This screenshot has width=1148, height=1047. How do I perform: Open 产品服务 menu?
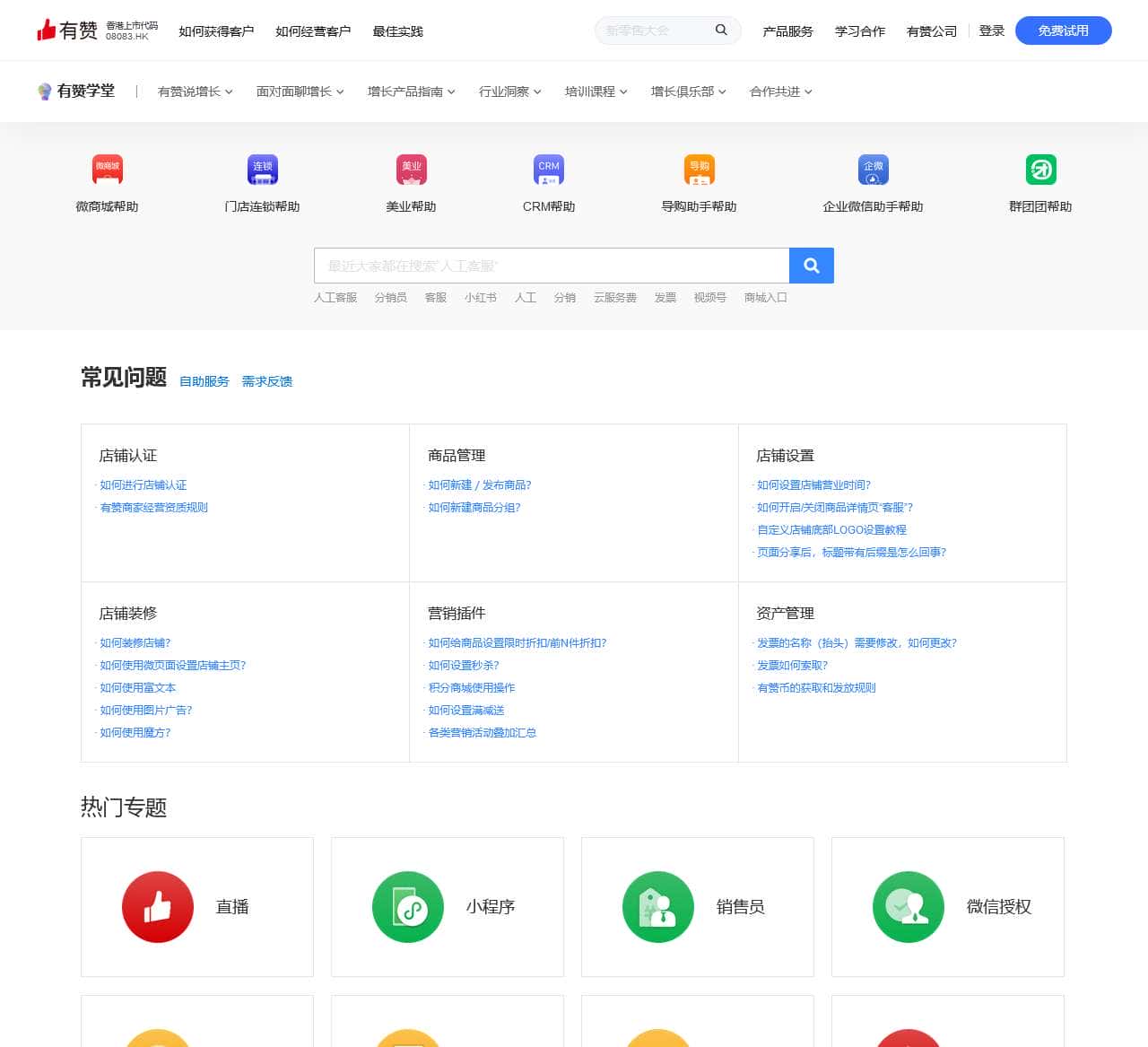[787, 31]
